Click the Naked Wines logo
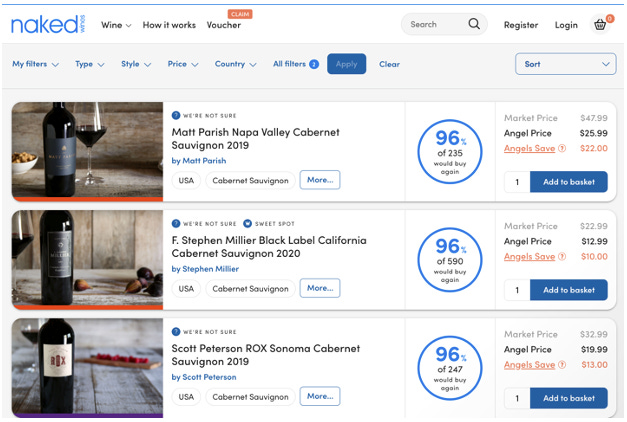The height and width of the screenshot is (422, 627). point(48,24)
